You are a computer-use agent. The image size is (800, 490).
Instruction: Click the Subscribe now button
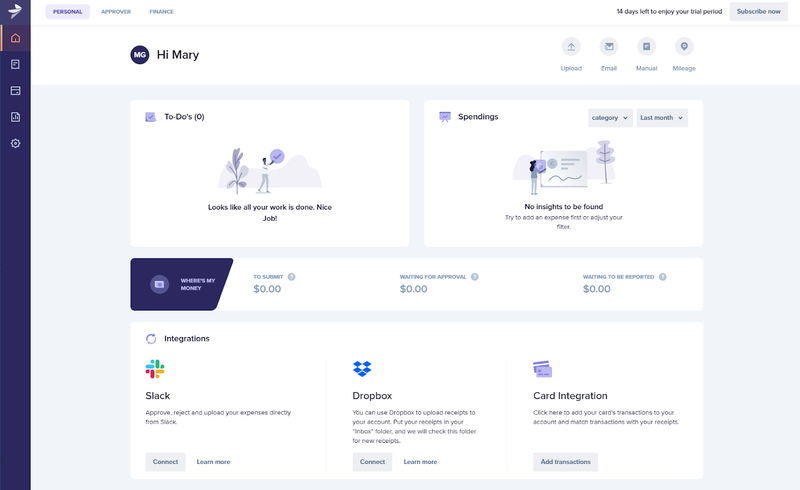click(758, 11)
